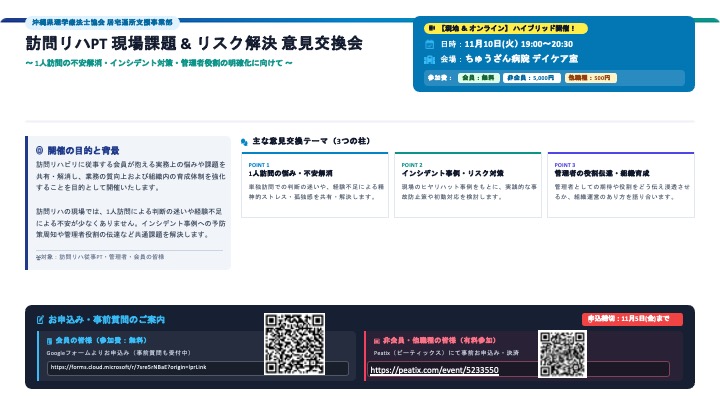Click the icon beside 非会員・他職種の皆様
720x405 pixels.
377,341
